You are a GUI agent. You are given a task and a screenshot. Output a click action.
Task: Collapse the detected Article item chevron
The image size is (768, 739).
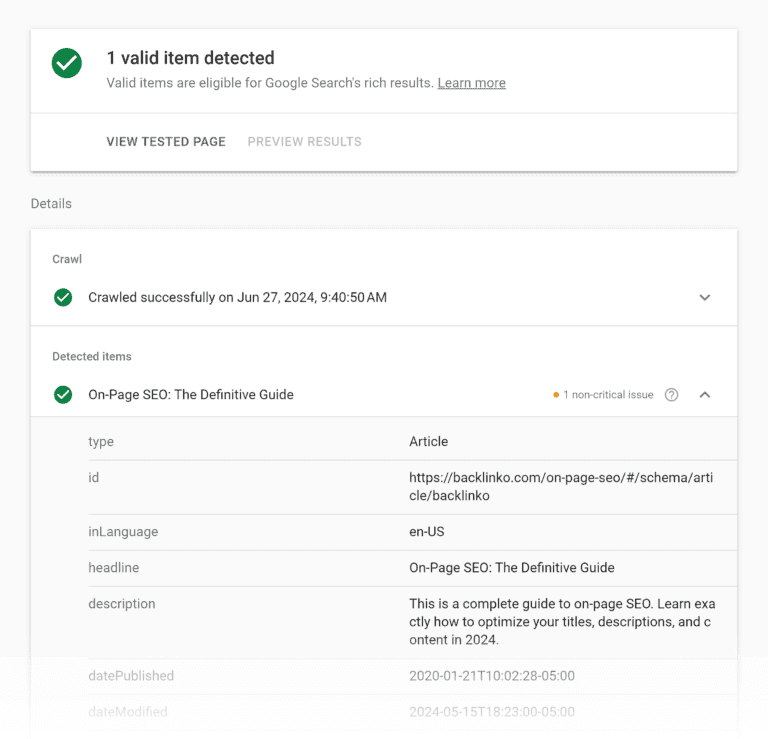point(705,395)
